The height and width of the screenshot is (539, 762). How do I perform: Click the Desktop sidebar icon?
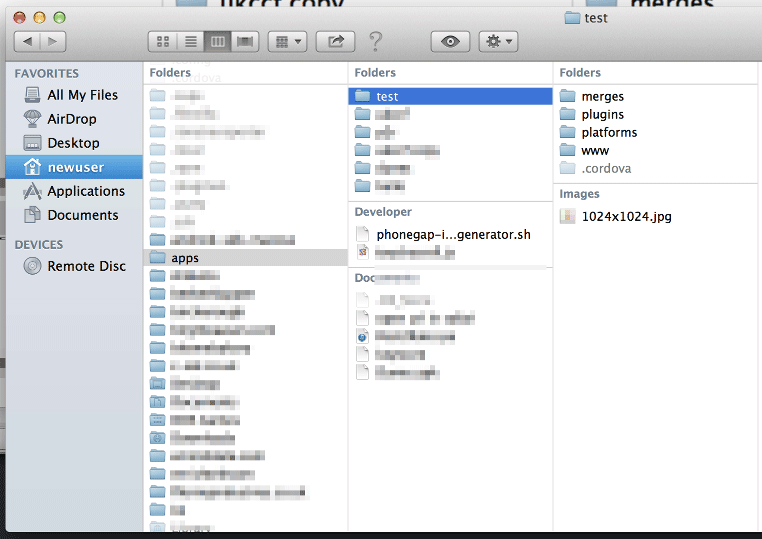(x=33, y=143)
